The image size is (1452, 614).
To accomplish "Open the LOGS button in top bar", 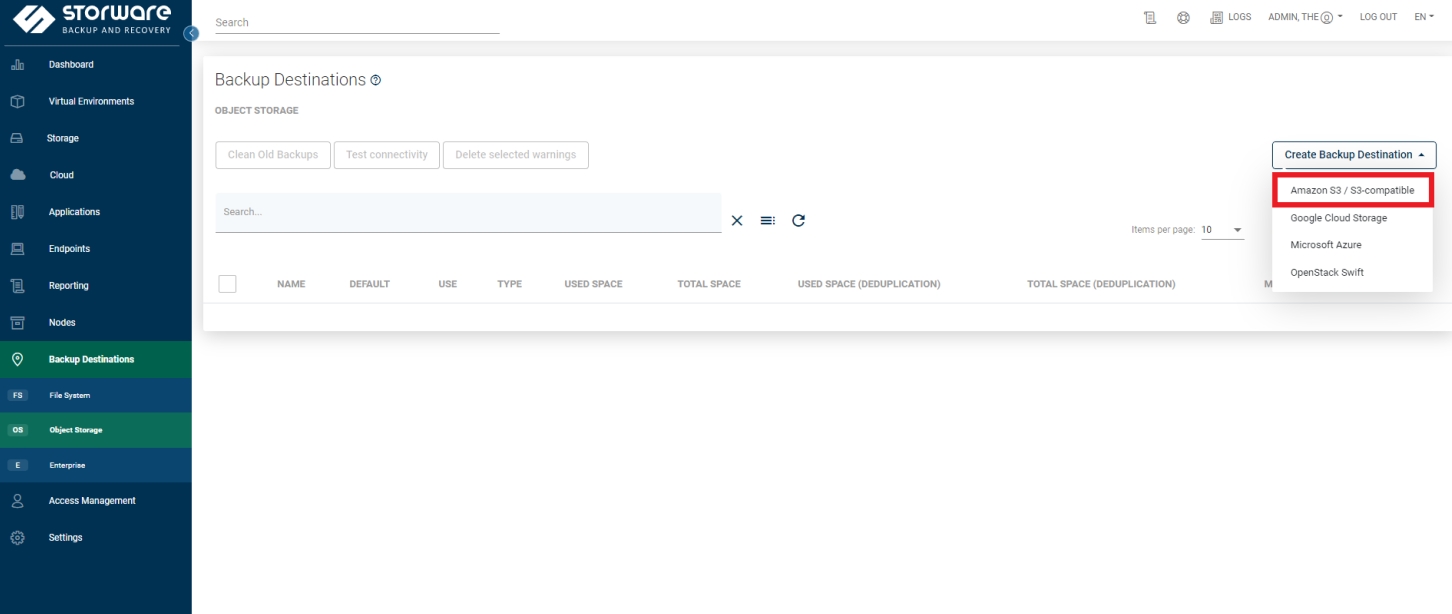I will coord(1231,17).
